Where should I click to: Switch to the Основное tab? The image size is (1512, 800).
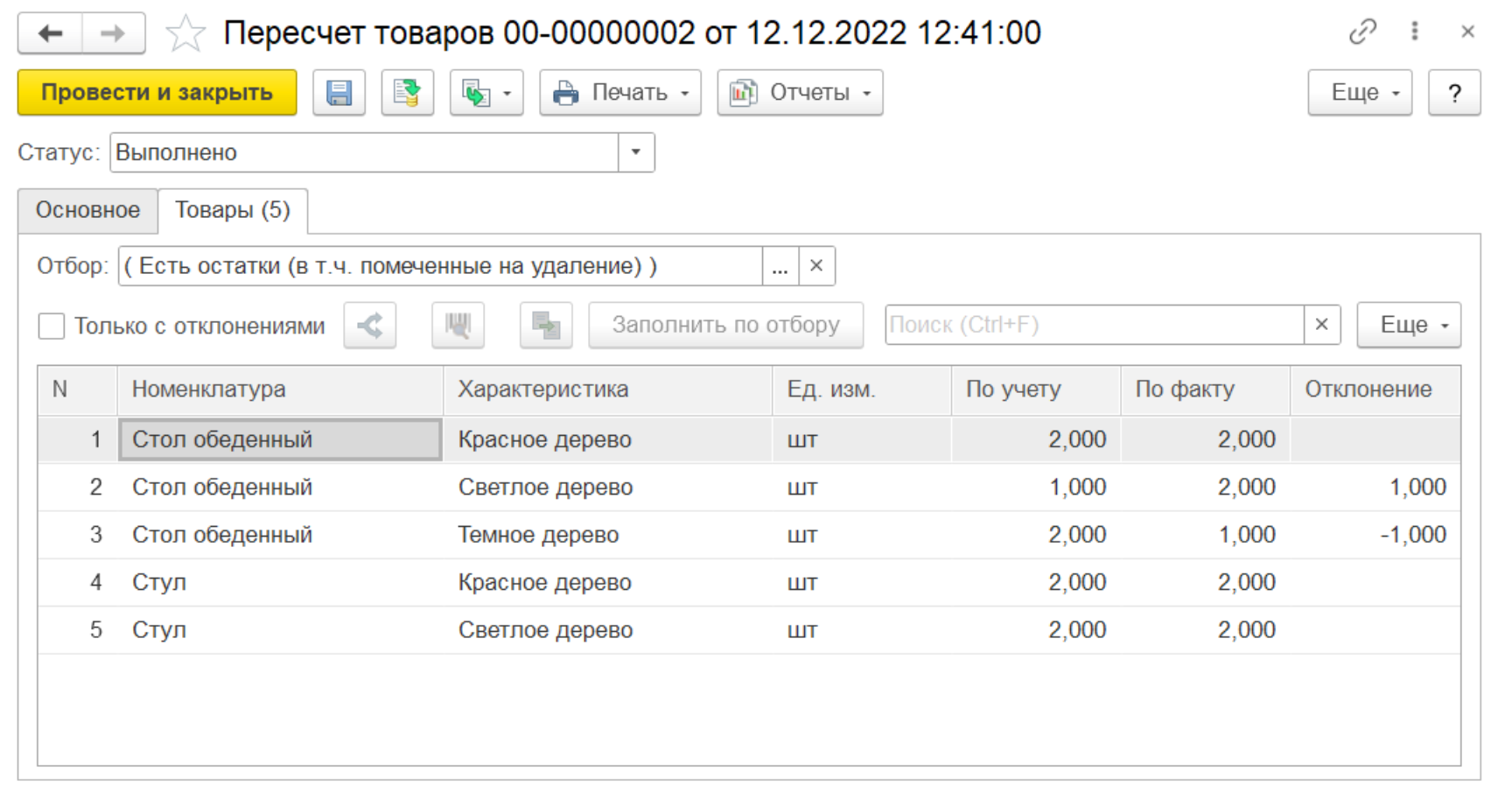coord(87,210)
